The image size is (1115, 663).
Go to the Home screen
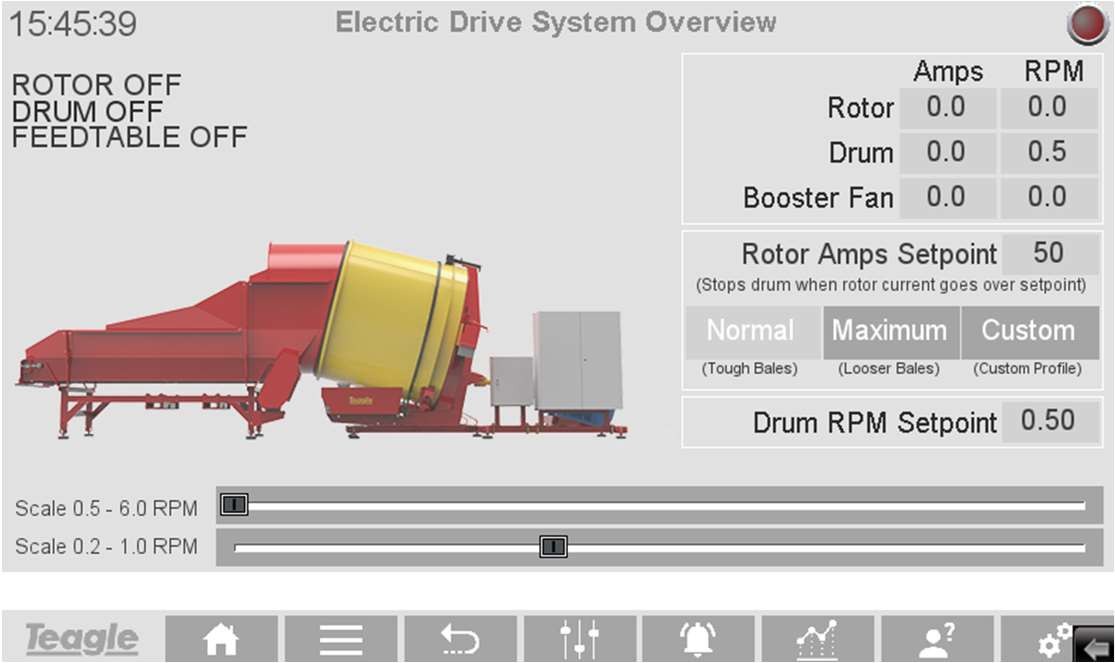(x=221, y=639)
